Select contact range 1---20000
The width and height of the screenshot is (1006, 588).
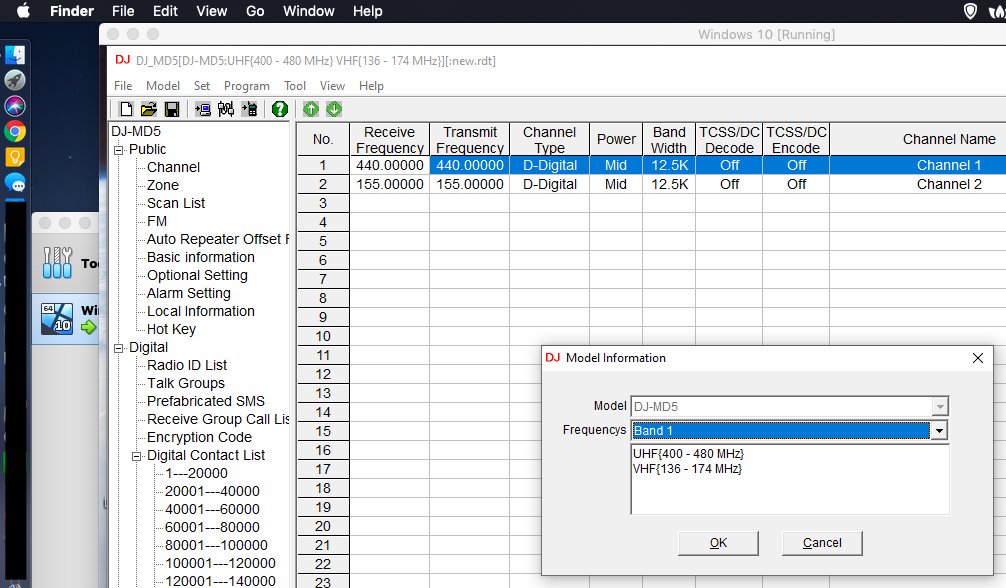[196, 473]
